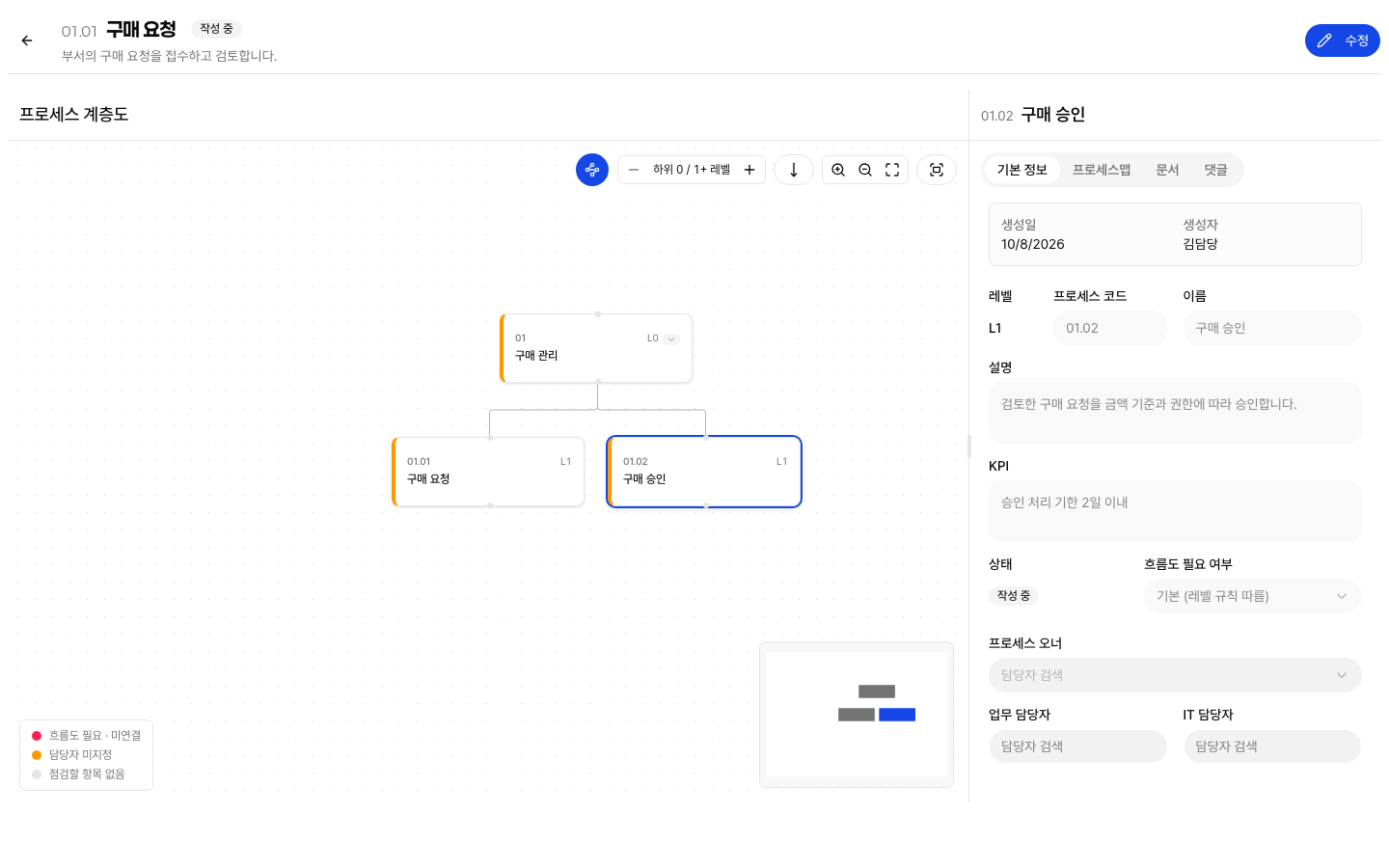Screen dimensions: 1389x868
Task: Click the IT 담당자 search field
Action: pos(1272,746)
